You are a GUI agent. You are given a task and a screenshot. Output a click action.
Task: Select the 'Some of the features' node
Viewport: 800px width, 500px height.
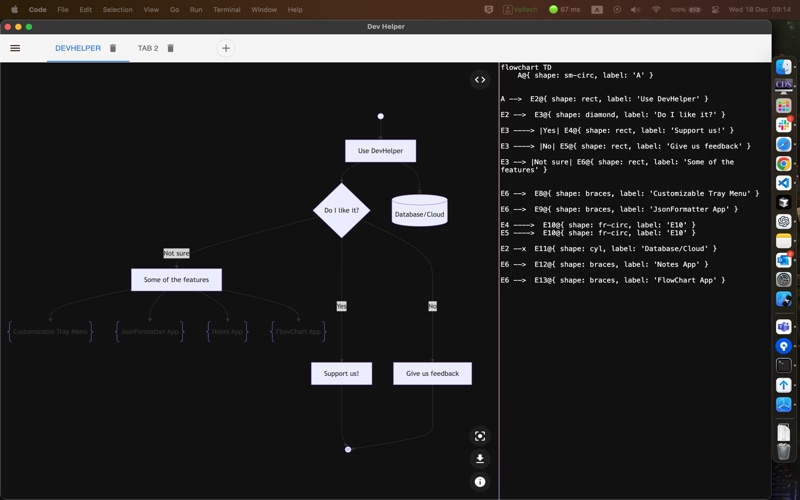coord(176,280)
